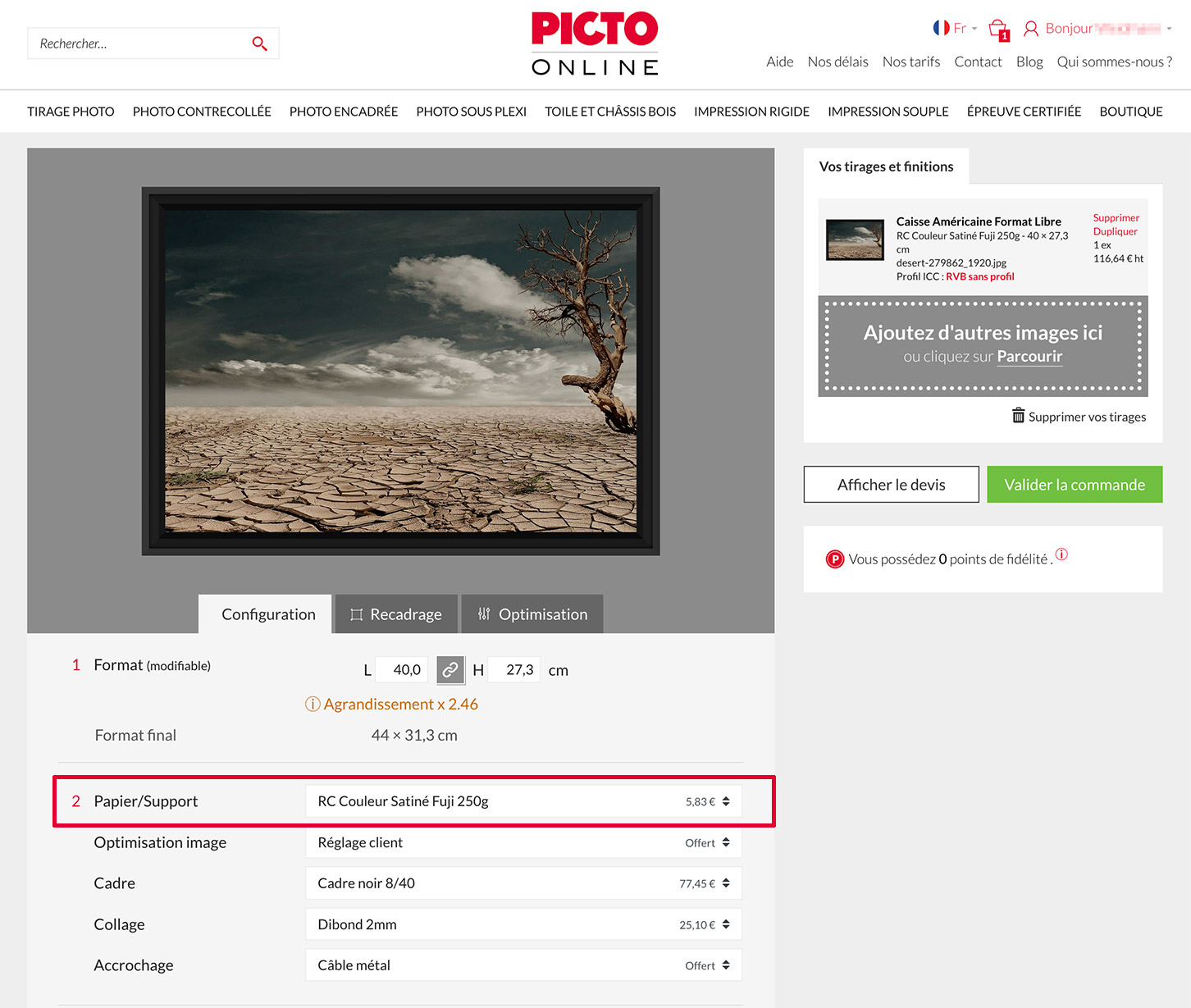
Task: Click the French flag language icon
Action: (x=941, y=28)
